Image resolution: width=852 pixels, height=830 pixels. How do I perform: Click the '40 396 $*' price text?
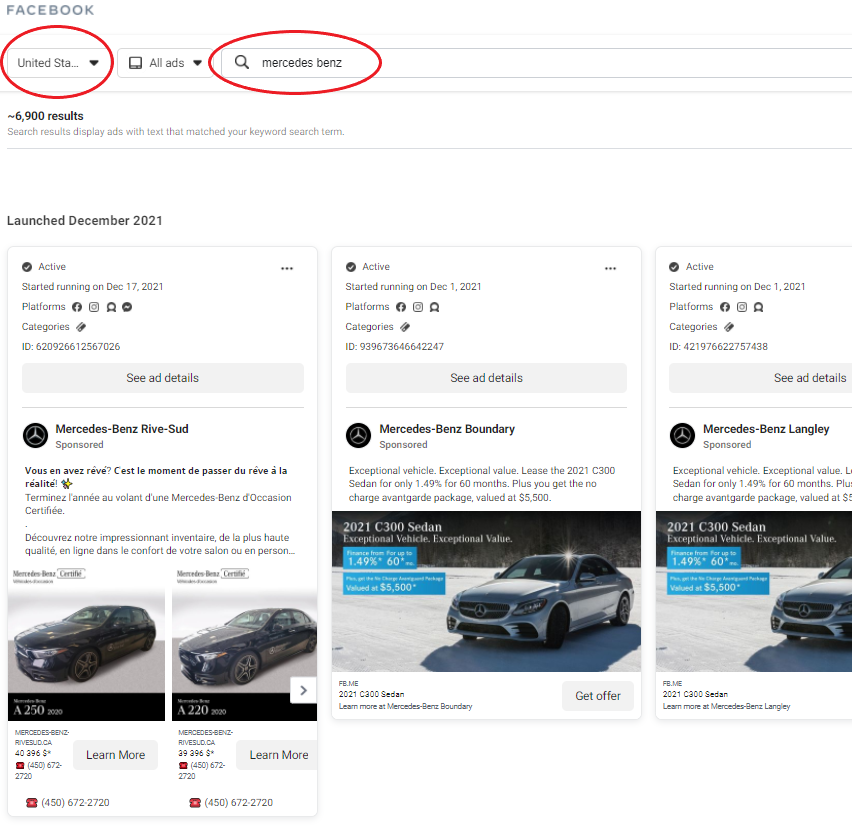[x=33, y=753]
